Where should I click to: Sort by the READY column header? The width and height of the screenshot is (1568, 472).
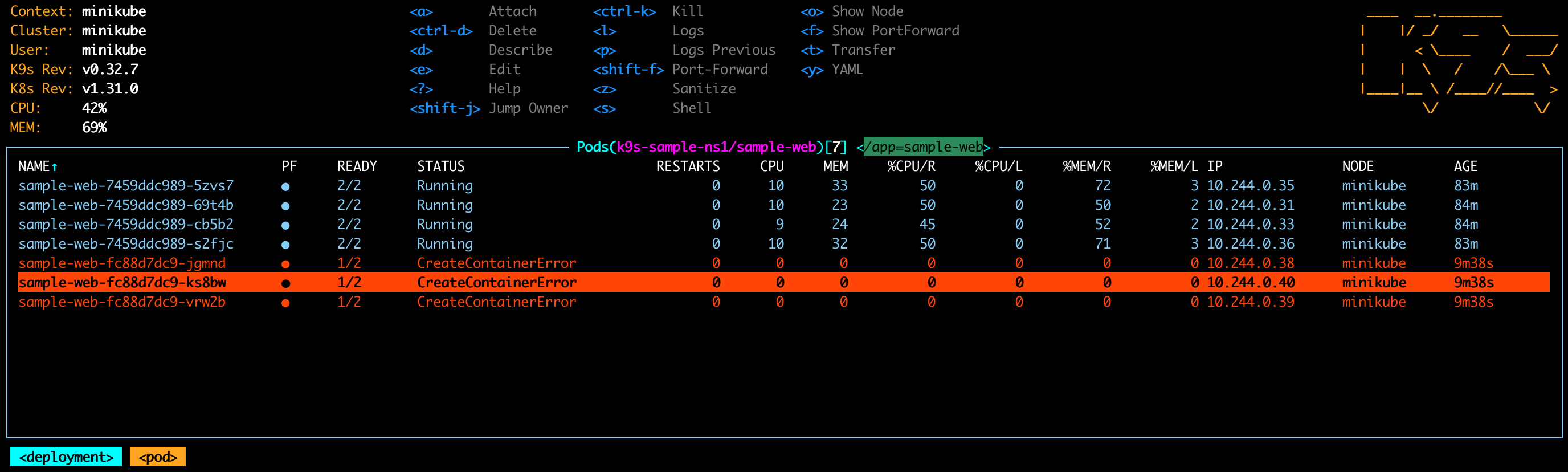pyautogui.click(x=357, y=166)
